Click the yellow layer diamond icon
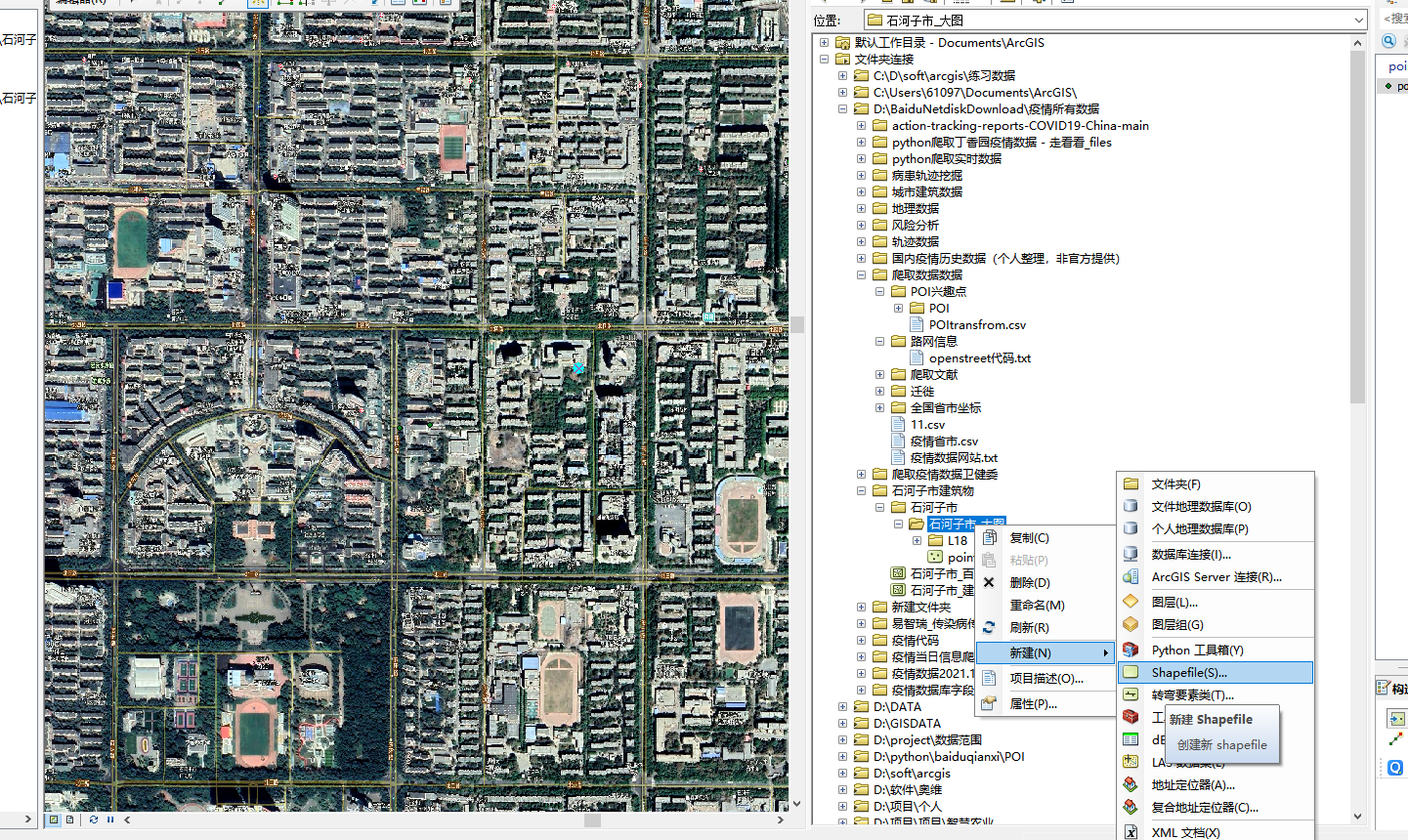This screenshot has height=840, width=1408. pos(1131,602)
